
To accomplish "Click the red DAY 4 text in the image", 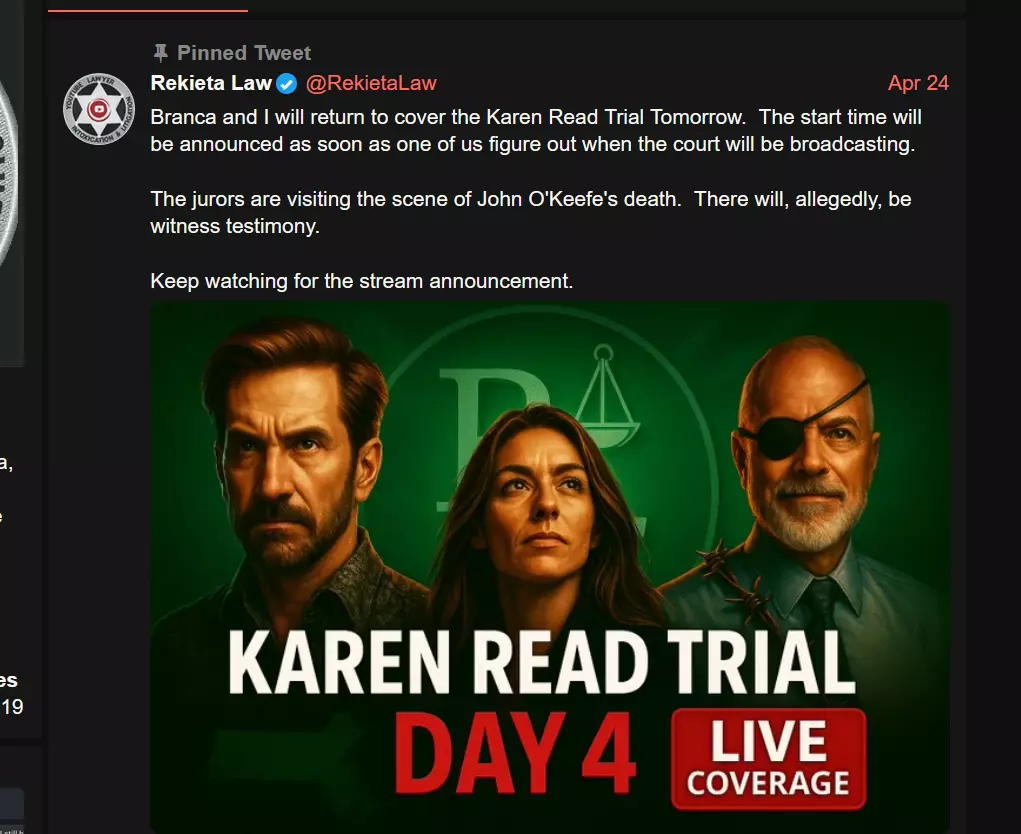I will (514, 753).
